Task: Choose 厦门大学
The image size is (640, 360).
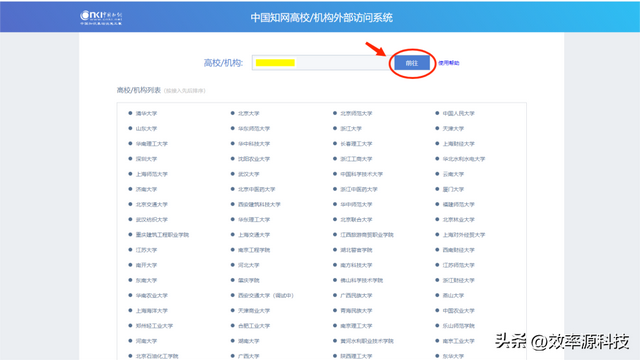Action: click(x=453, y=189)
